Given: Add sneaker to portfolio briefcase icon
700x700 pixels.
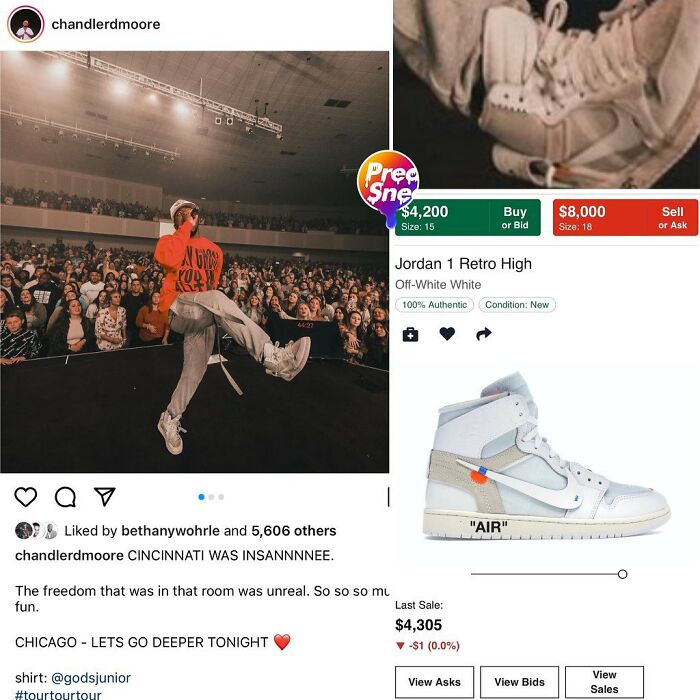Looking at the screenshot, I should click(x=410, y=334).
